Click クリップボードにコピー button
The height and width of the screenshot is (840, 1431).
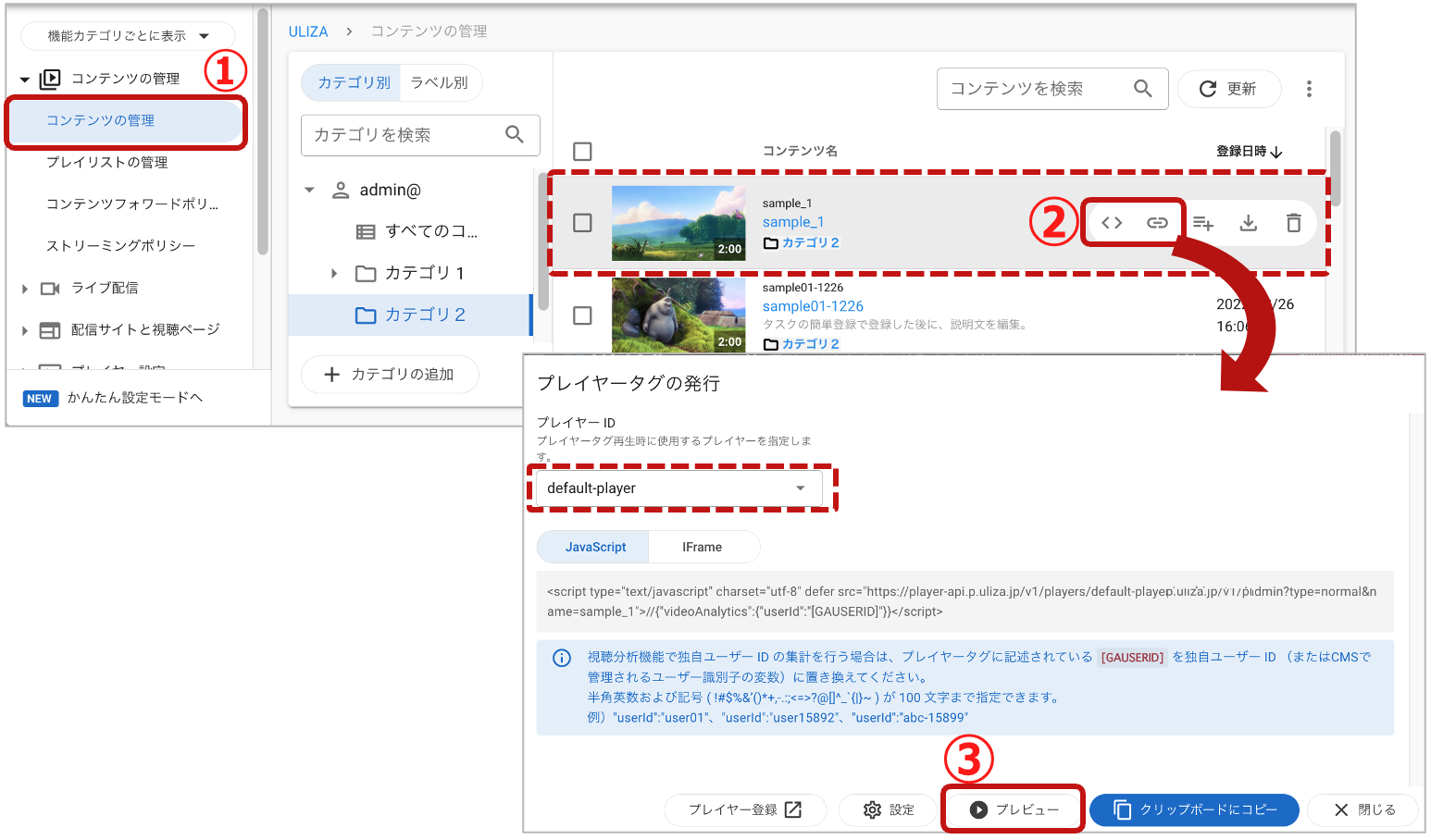pos(1194,809)
